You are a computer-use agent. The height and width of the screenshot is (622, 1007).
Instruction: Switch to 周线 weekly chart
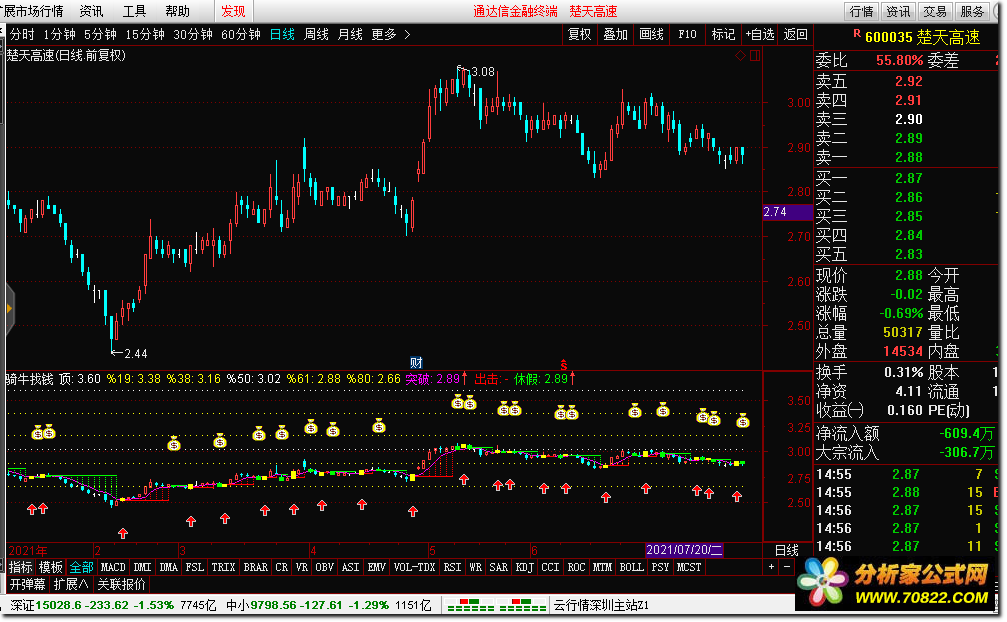coord(316,35)
